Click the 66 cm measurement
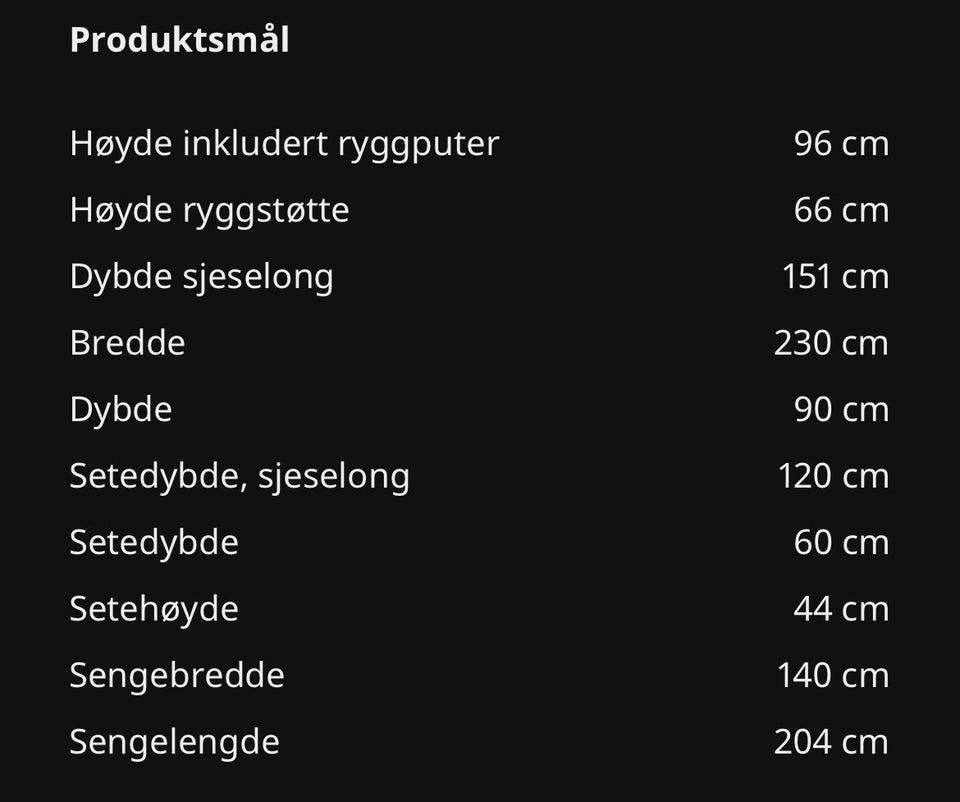 coord(841,210)
